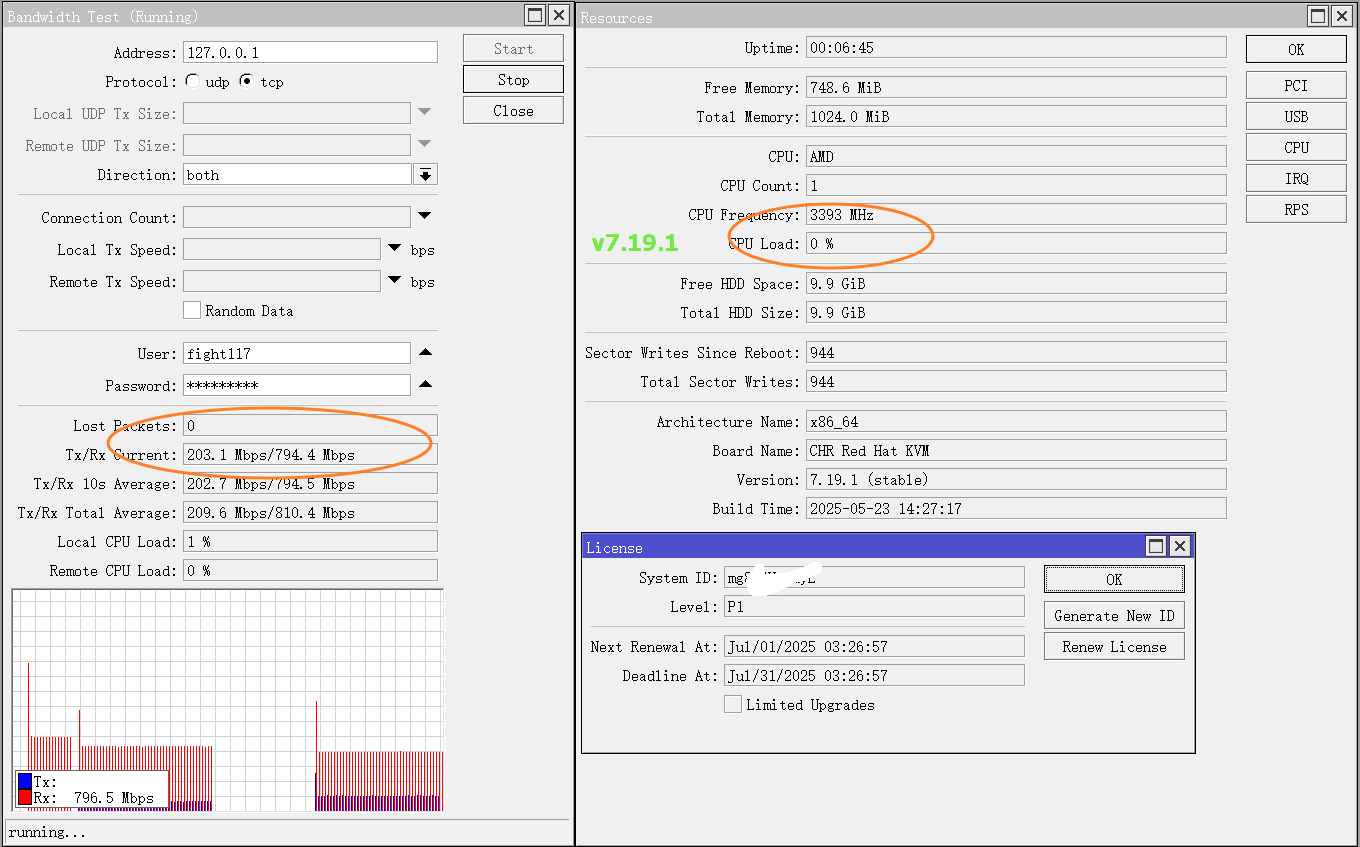Open the USB device list
Viewport: 1360px width, 847px height.
coord(1296,116)
